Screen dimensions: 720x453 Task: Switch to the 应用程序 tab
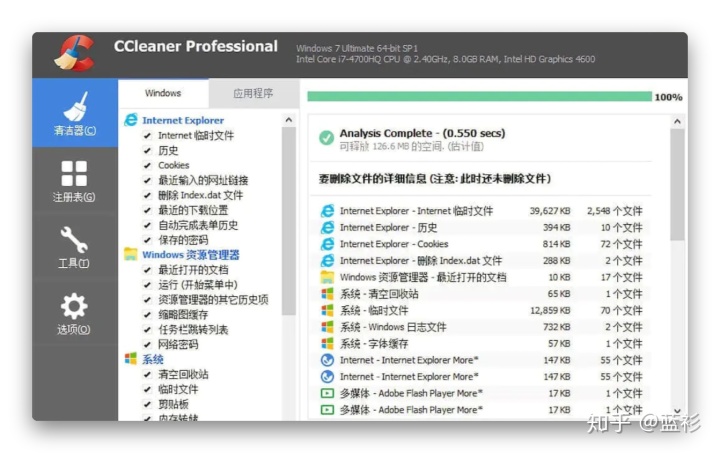click(x=253, y=94)
